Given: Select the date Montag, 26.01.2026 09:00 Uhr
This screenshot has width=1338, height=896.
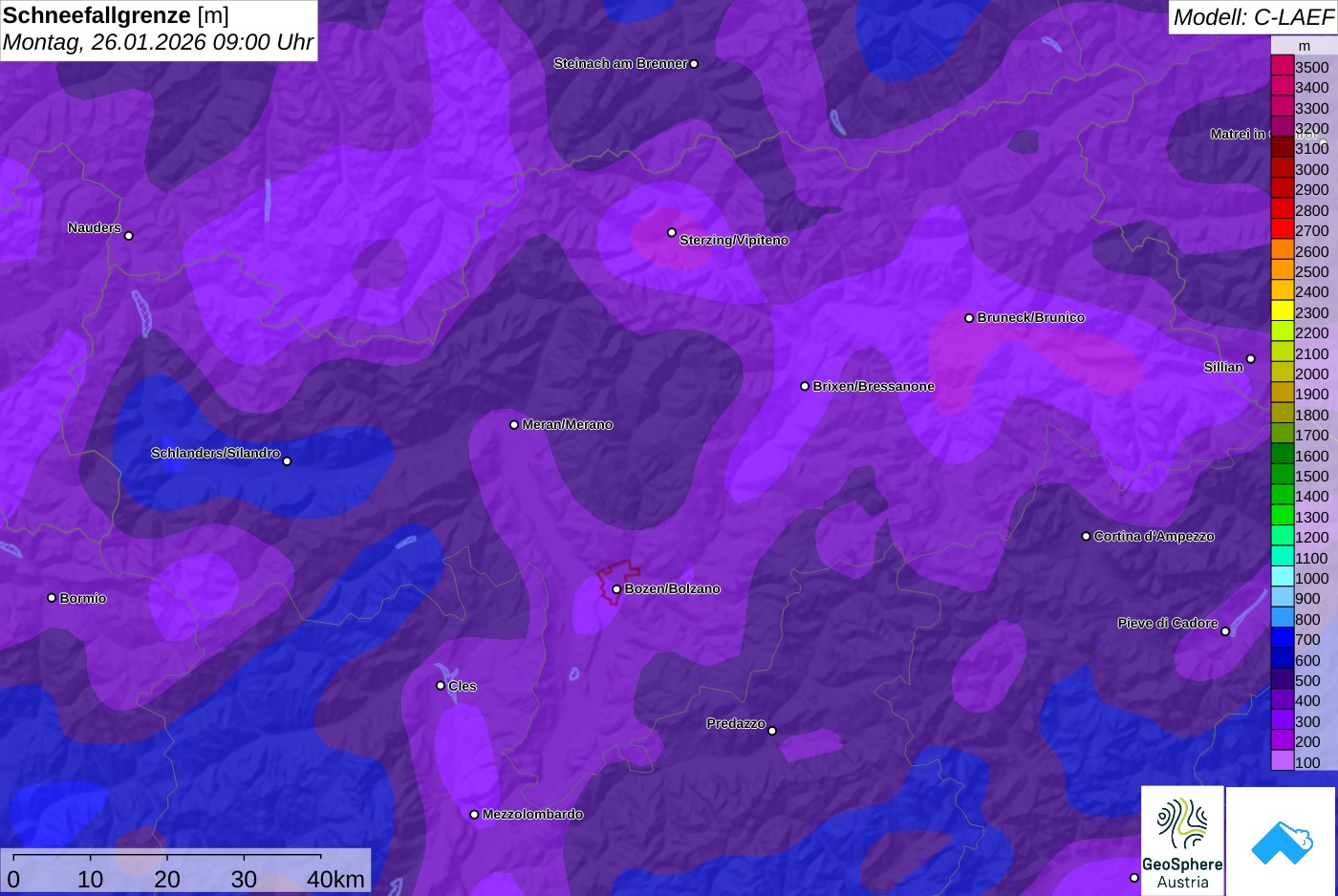Looking at the screenshot, I should click(159, 43).
